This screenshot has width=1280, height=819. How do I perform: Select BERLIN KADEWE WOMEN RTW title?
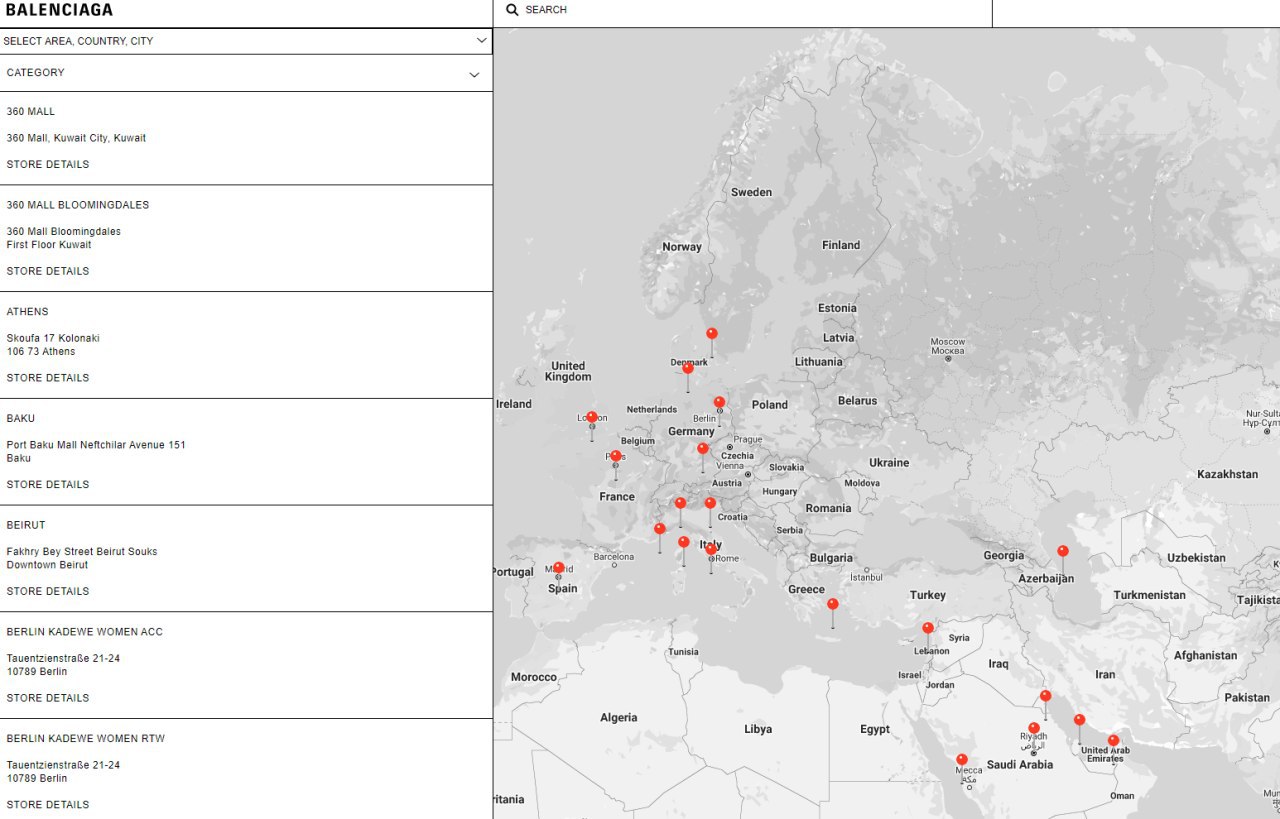pos(86,738)
